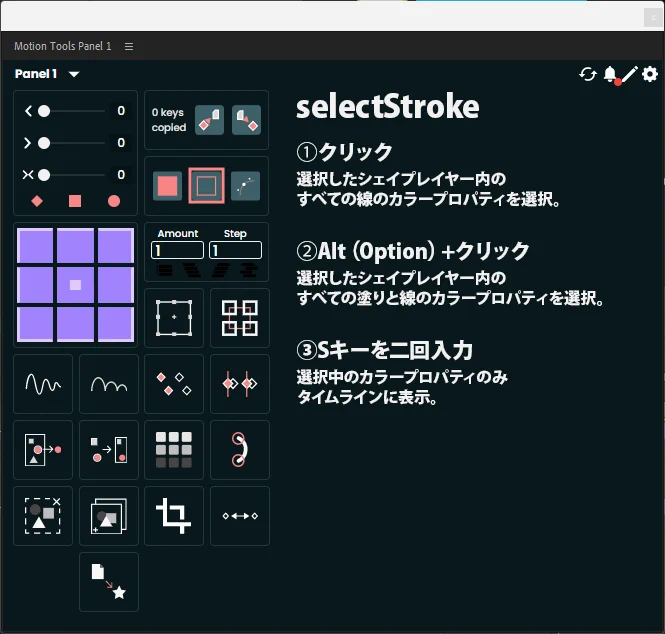This screenshot has height=634, width=665.
Task: Open the notifications bell icon
Action: pyautogui.click(x=611, y=75)
